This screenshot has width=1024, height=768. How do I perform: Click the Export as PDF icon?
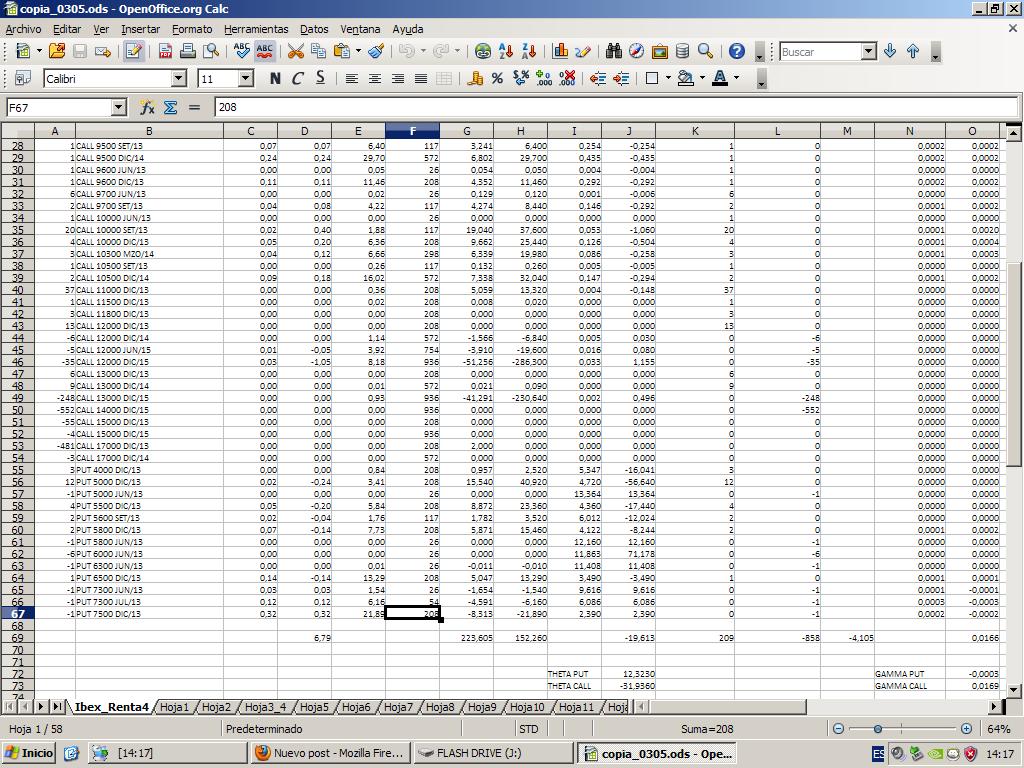165,51
